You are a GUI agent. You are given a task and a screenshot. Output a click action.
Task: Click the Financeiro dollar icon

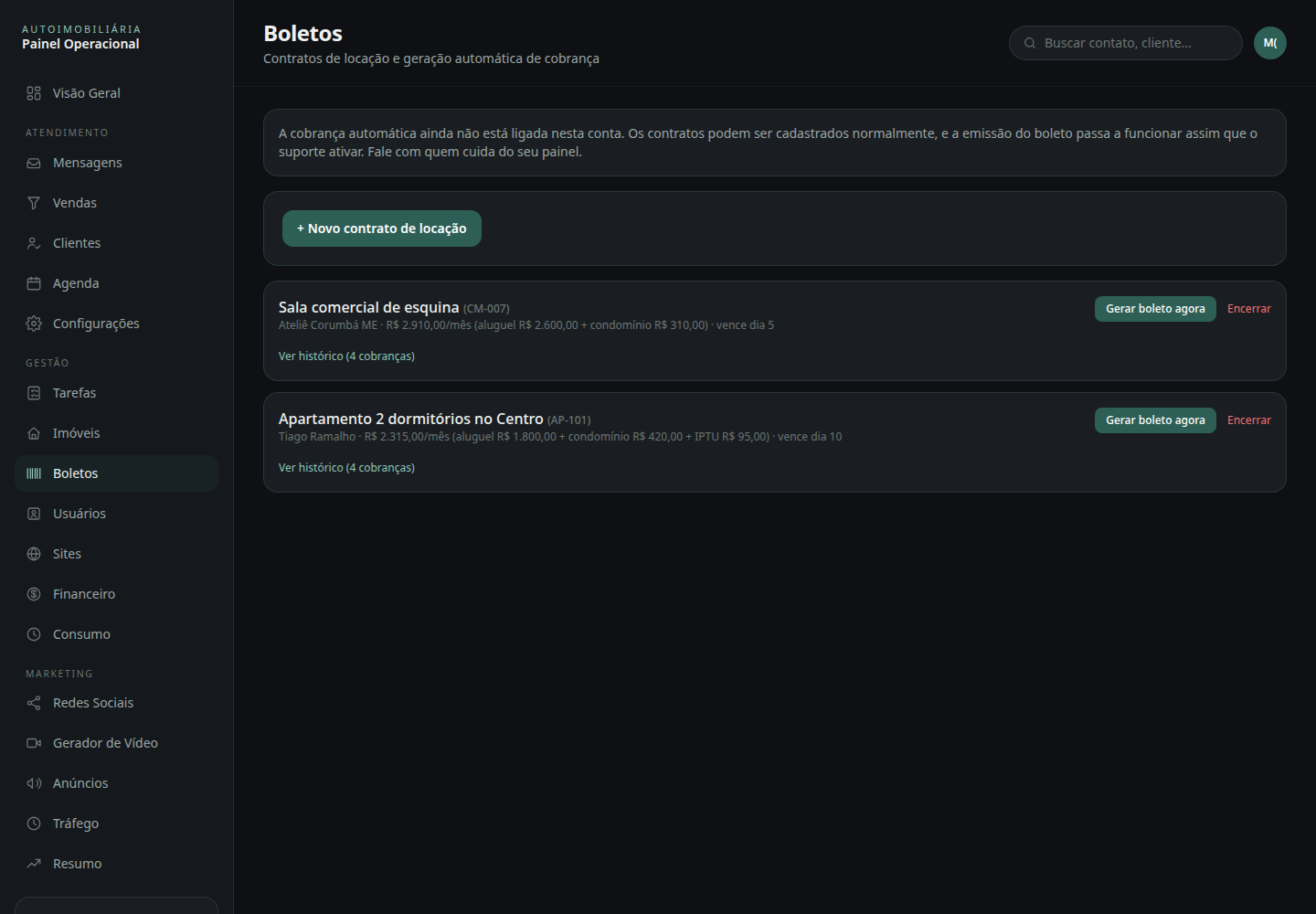(x=34, y=594)
